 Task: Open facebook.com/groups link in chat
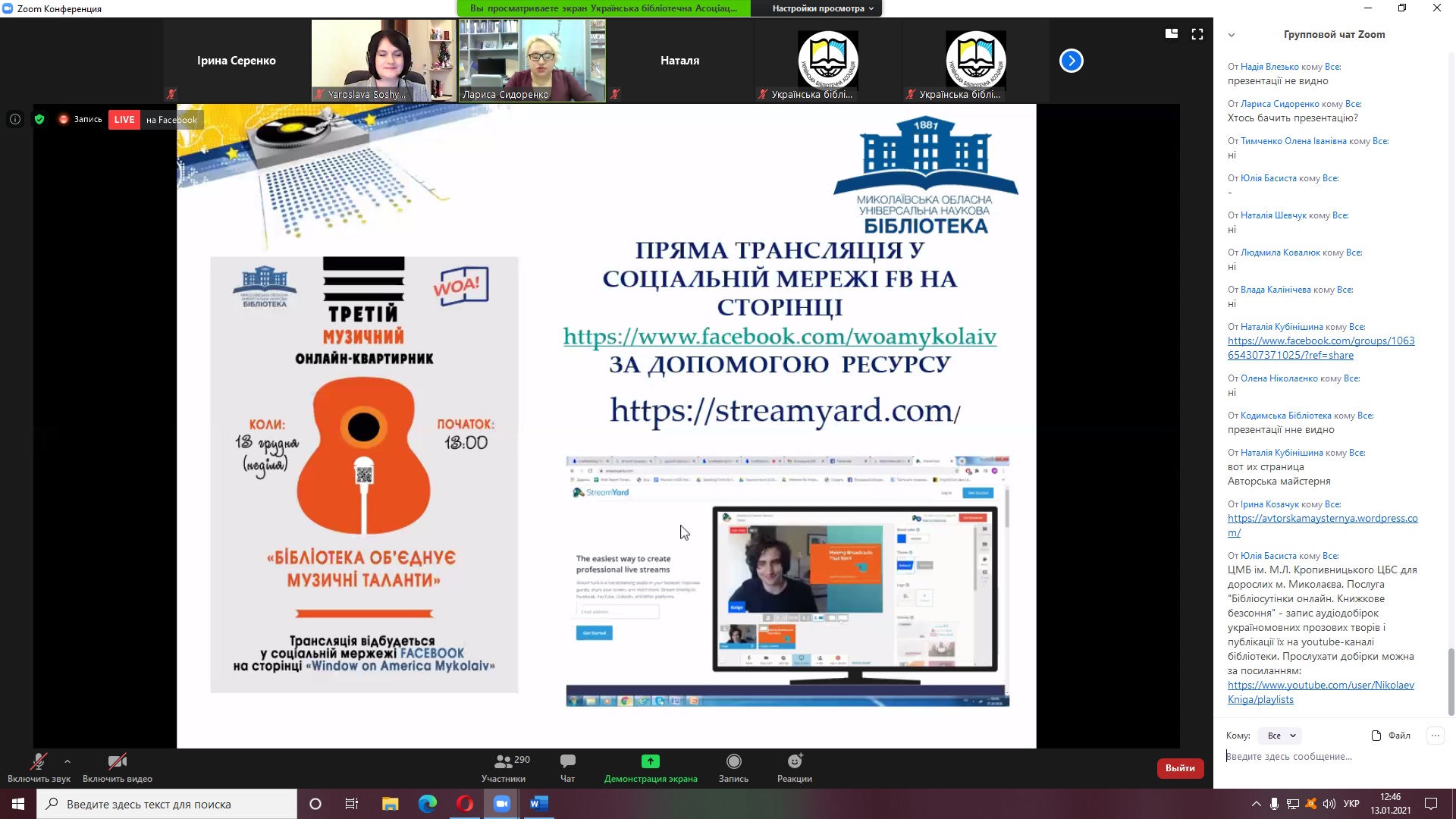[1321, 348]
